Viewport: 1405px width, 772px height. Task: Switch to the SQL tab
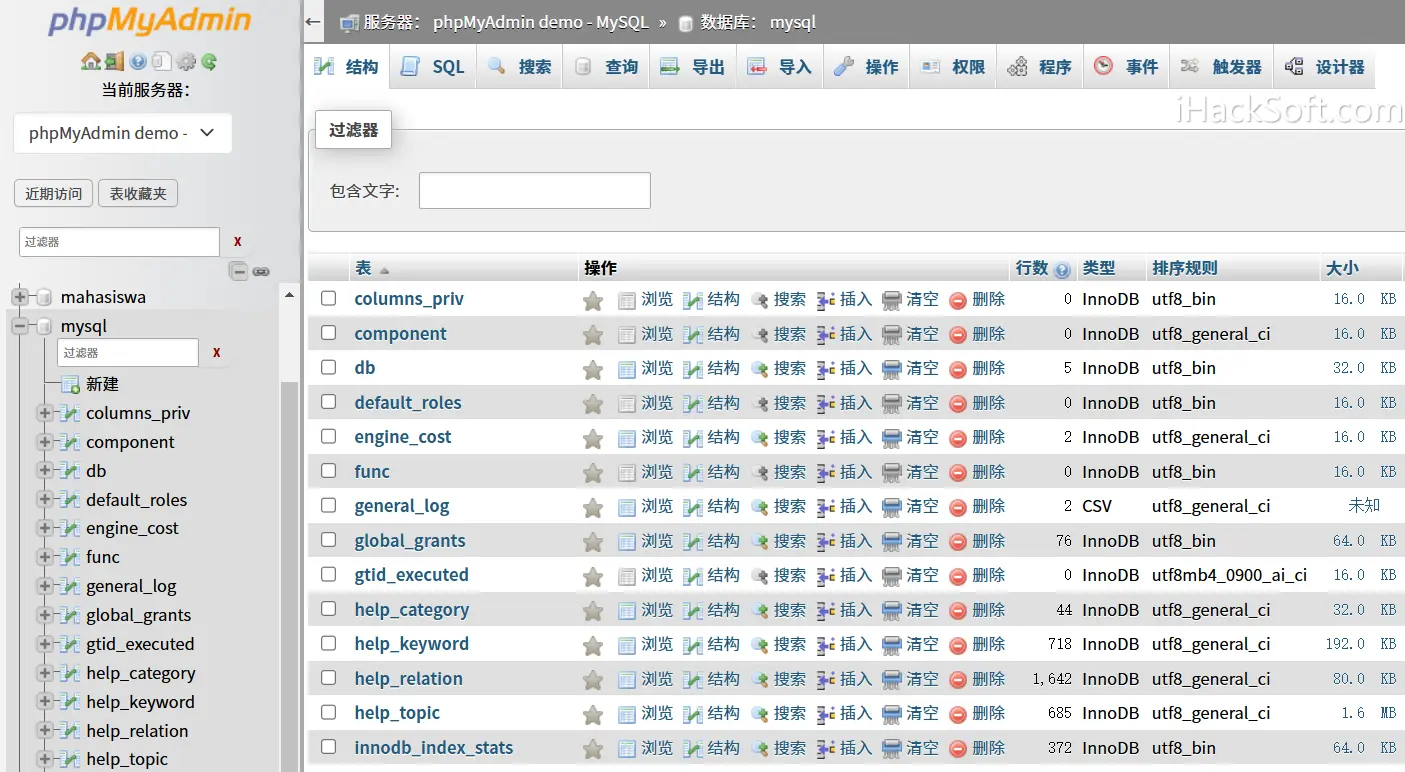433,67
